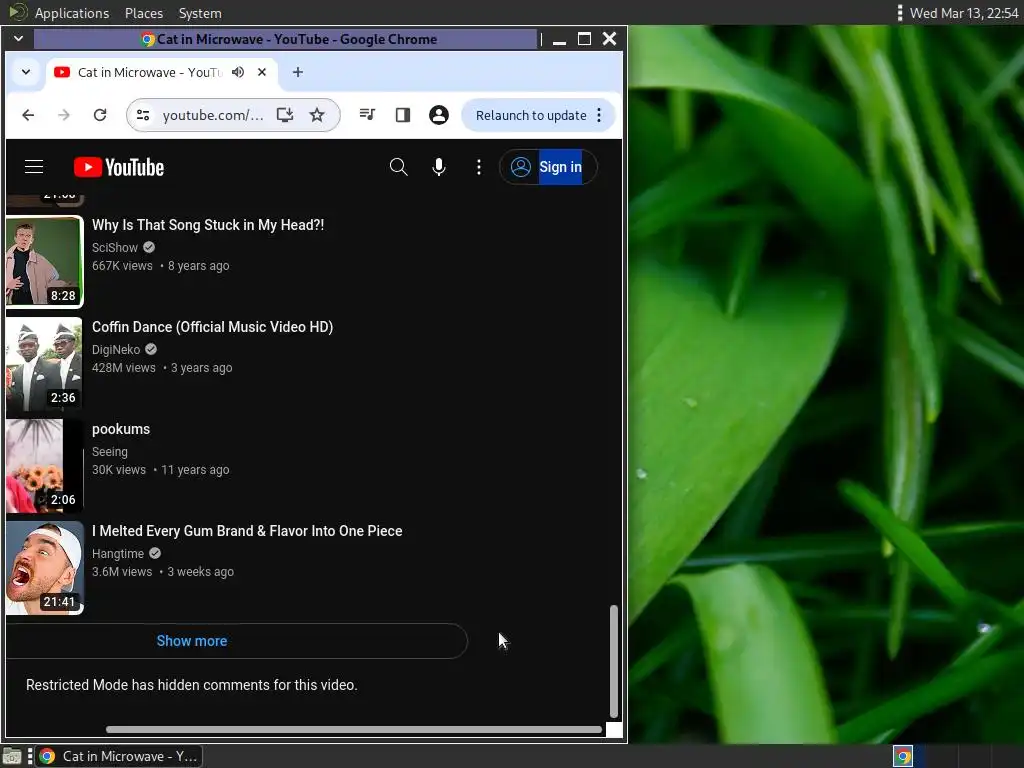Visit the Seeing channel
This screenshot has width=1024, height=768.
tap(110, 451)
